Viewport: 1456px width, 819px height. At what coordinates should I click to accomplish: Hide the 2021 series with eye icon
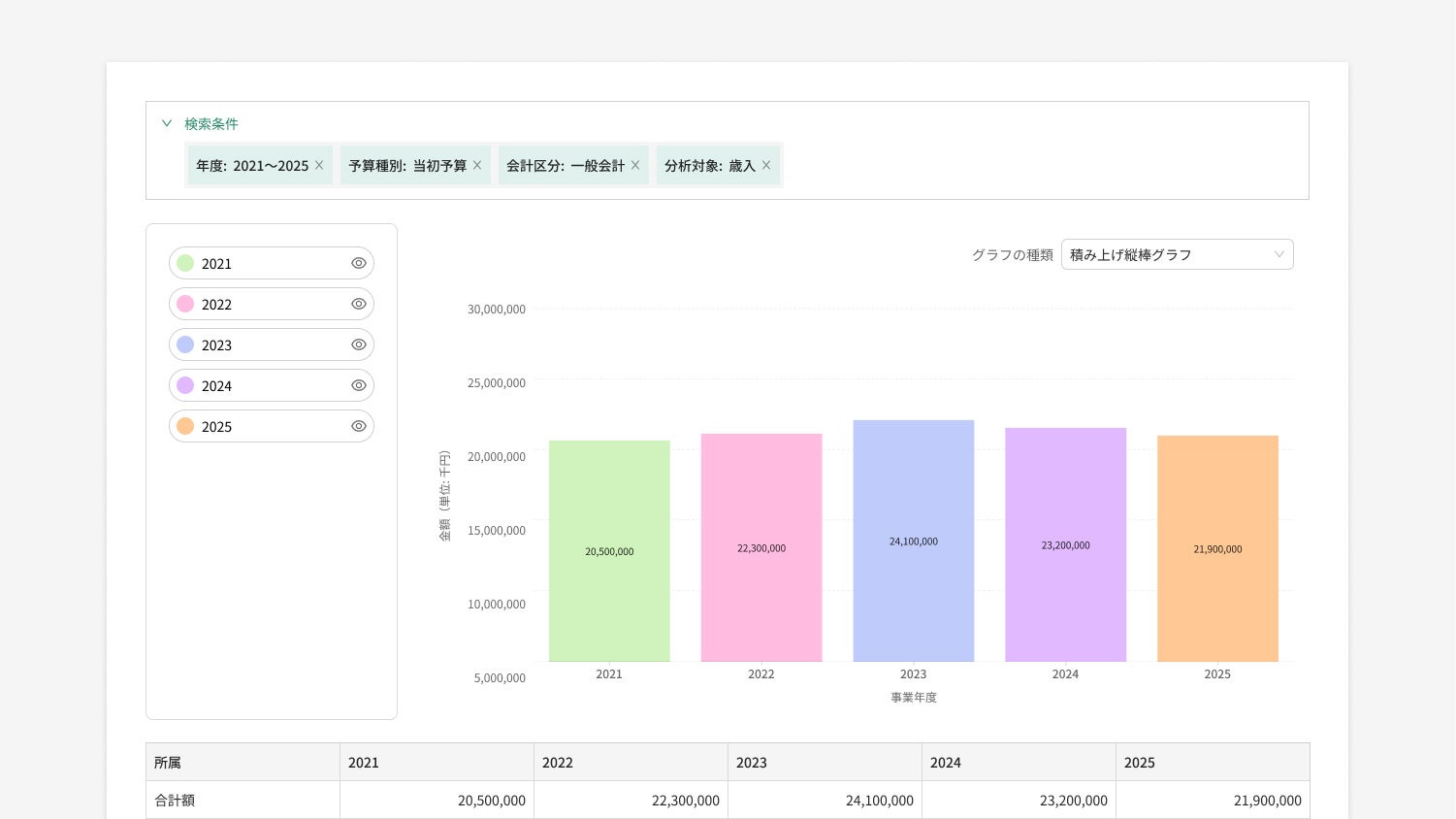pyautogui.click(x=358, y=263)
